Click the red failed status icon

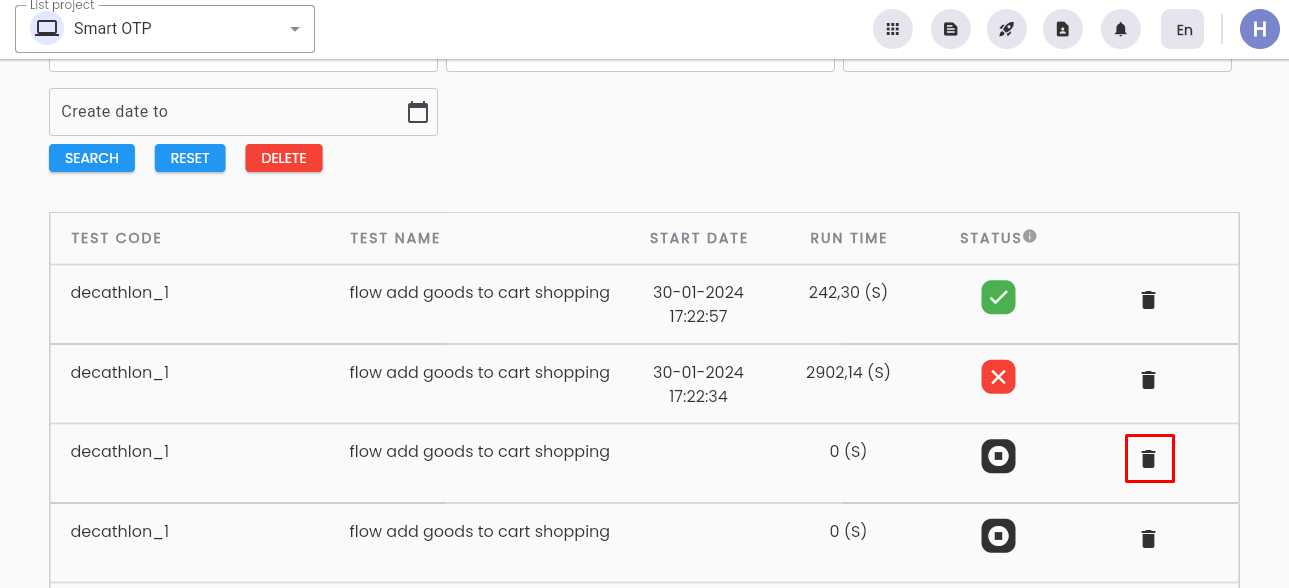998,377
